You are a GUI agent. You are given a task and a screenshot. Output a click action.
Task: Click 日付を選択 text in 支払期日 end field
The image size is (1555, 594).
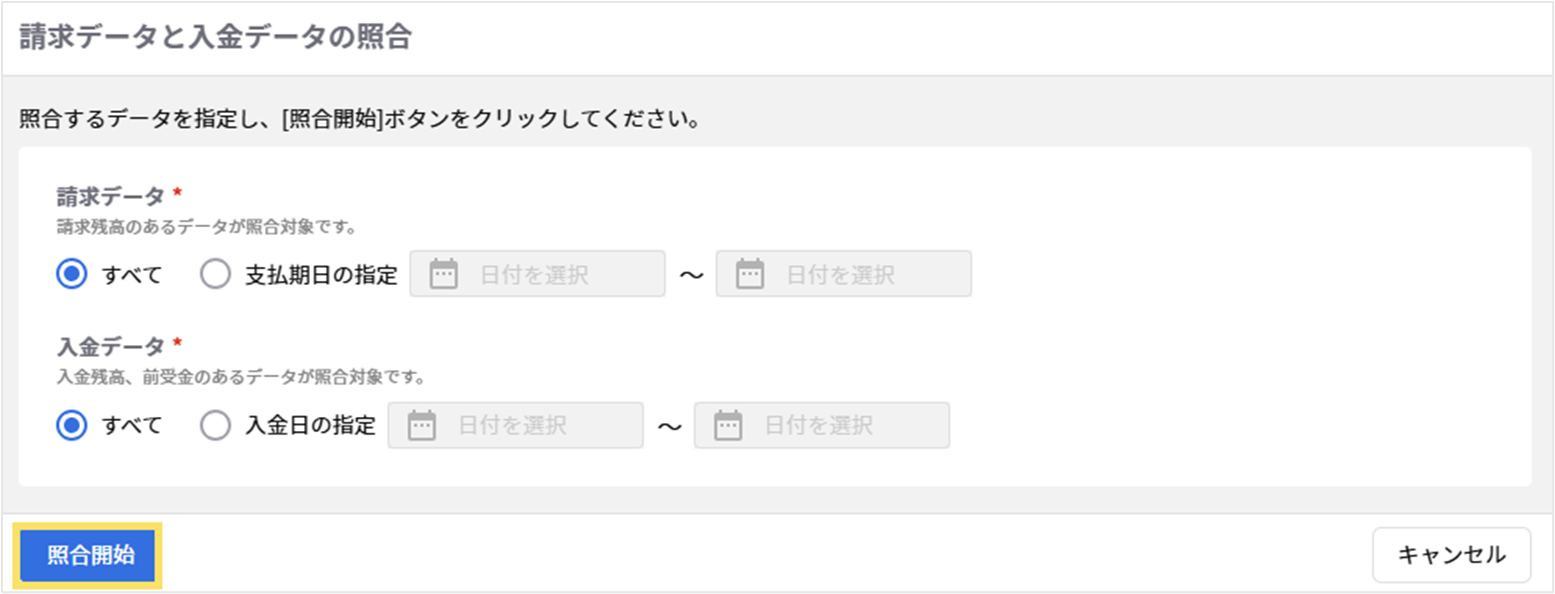pyautogui.click(x=840, y=274)
